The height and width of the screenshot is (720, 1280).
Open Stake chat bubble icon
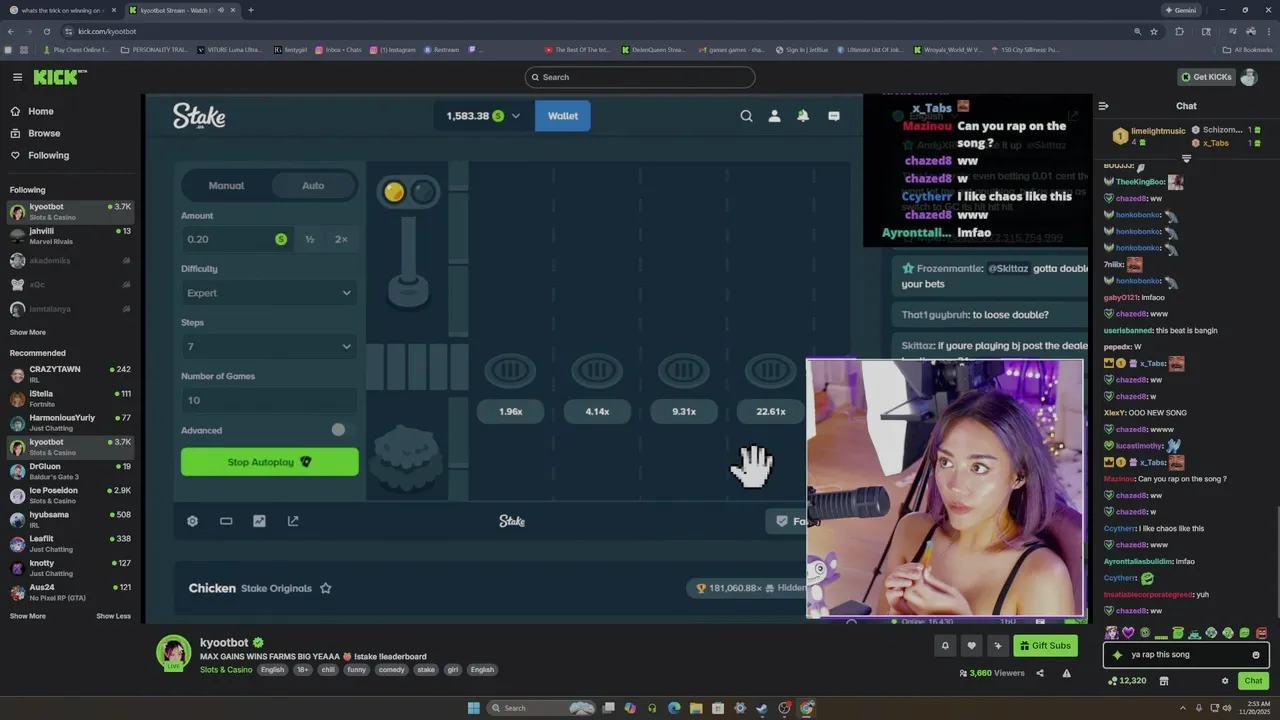[834, 116]
